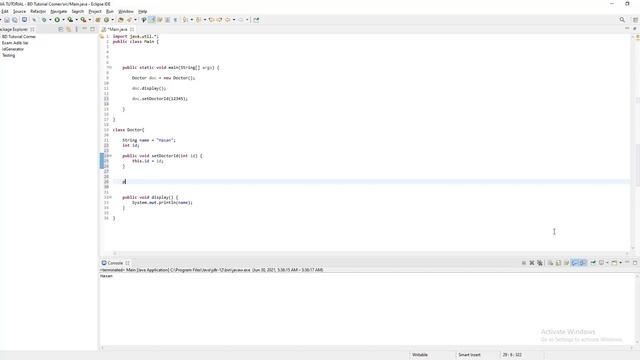Maximize the Console view
Viewport: 640px width, 360px height.
[x=635, y=263]
